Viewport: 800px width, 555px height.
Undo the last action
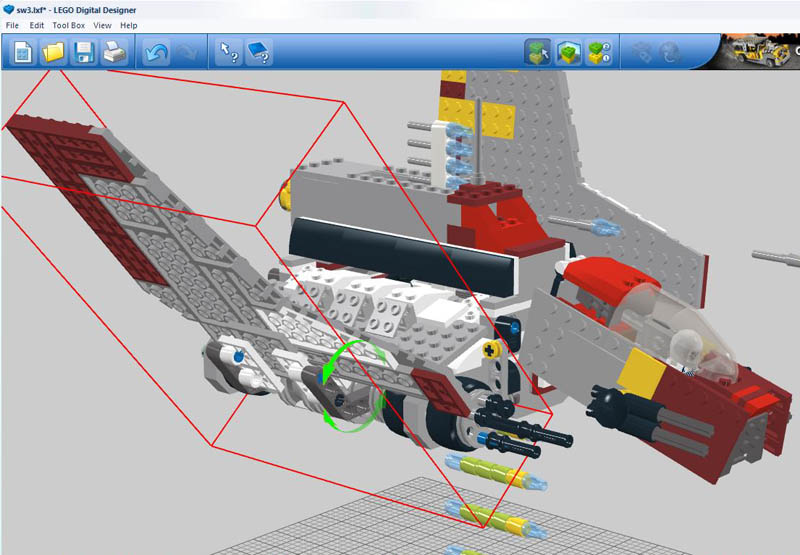tap(156, 52)
